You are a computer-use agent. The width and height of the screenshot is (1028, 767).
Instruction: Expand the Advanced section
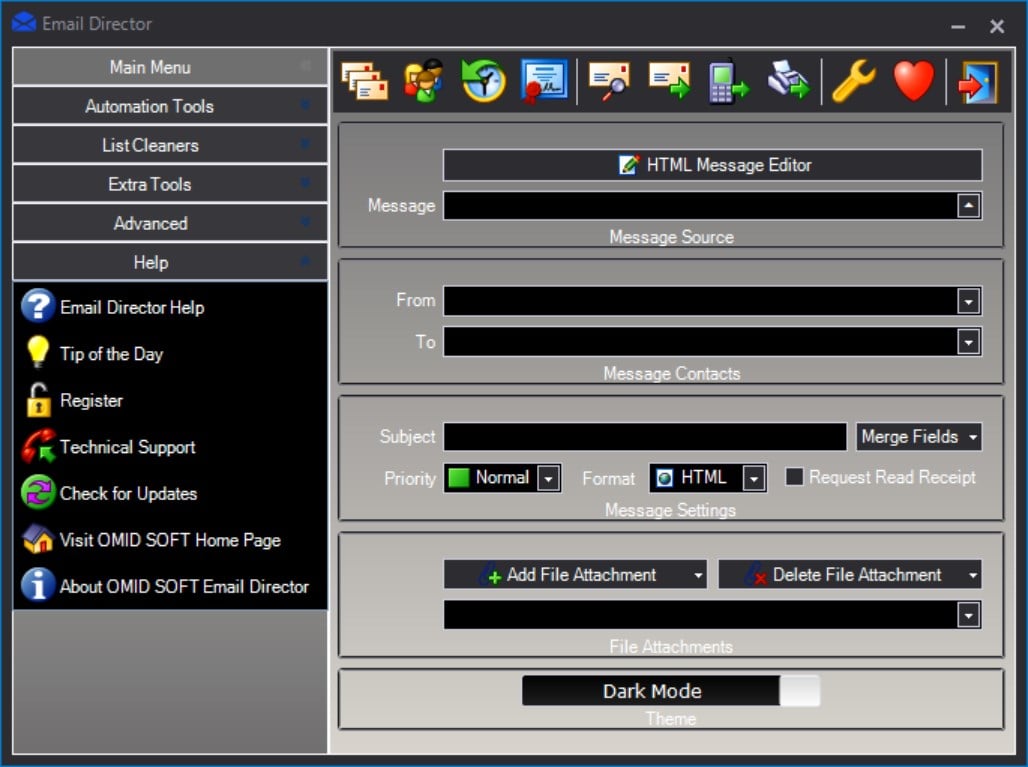170,223
